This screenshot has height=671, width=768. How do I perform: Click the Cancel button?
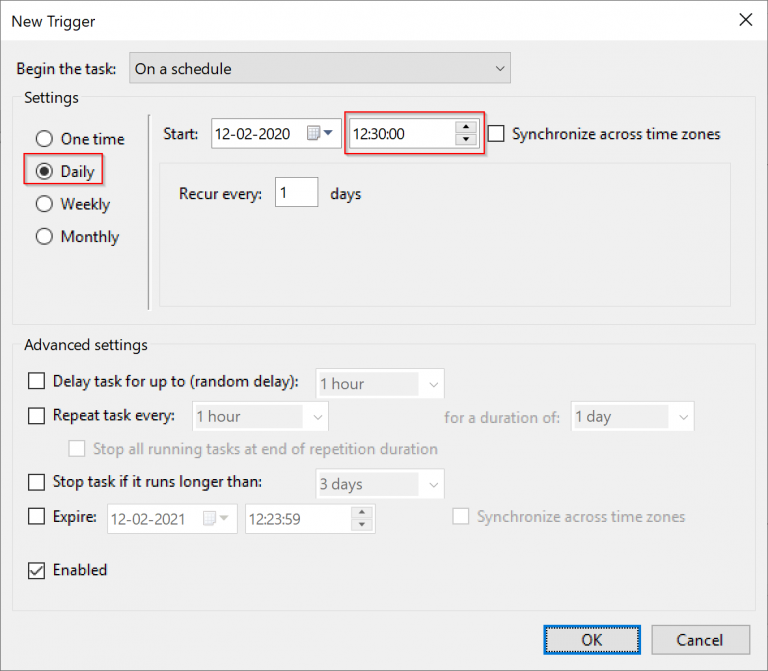pos(700,640)
